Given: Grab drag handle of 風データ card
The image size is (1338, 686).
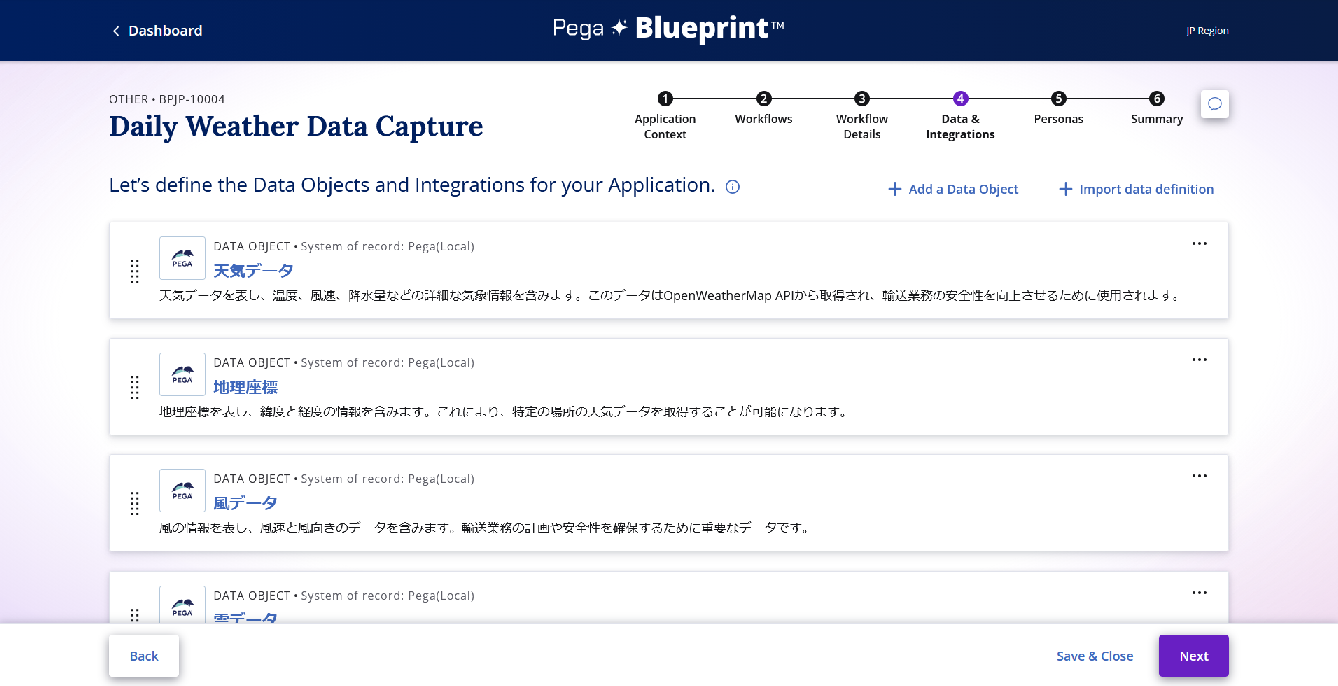Looking at the screenshot, I should (x=134, y=503).
